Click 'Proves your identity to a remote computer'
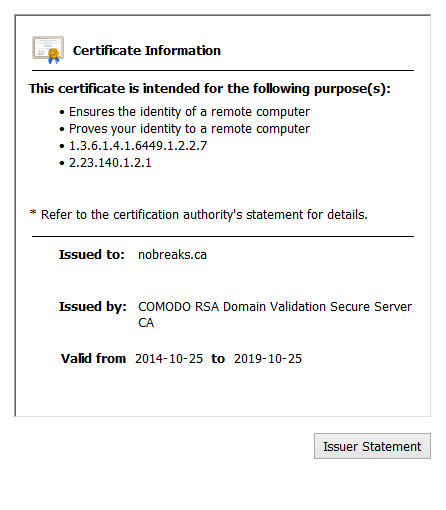446x510 pixels. tap(189, 129)
